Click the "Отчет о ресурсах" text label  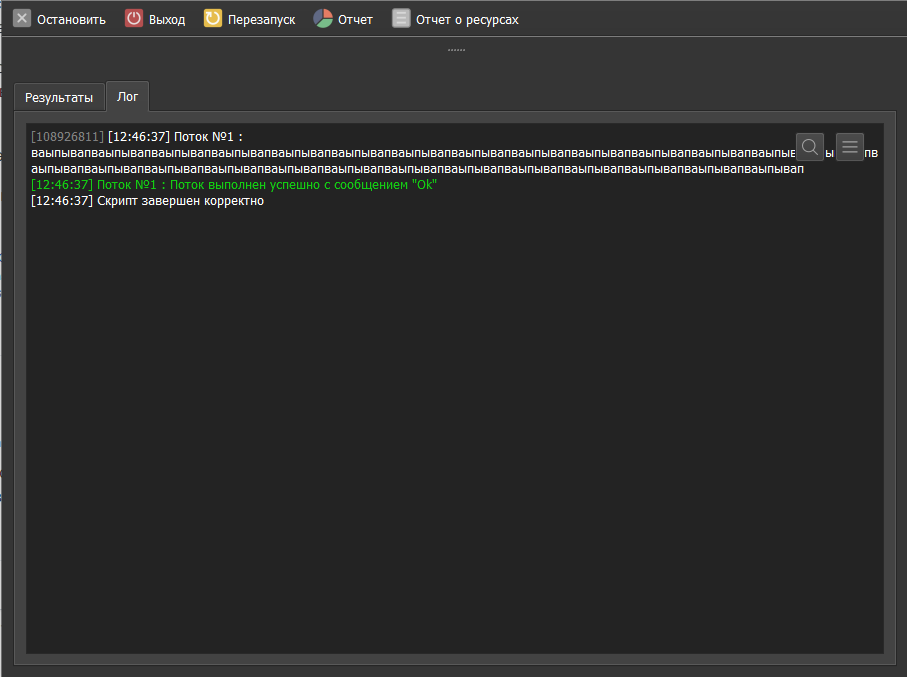click(x=467, y=20)
